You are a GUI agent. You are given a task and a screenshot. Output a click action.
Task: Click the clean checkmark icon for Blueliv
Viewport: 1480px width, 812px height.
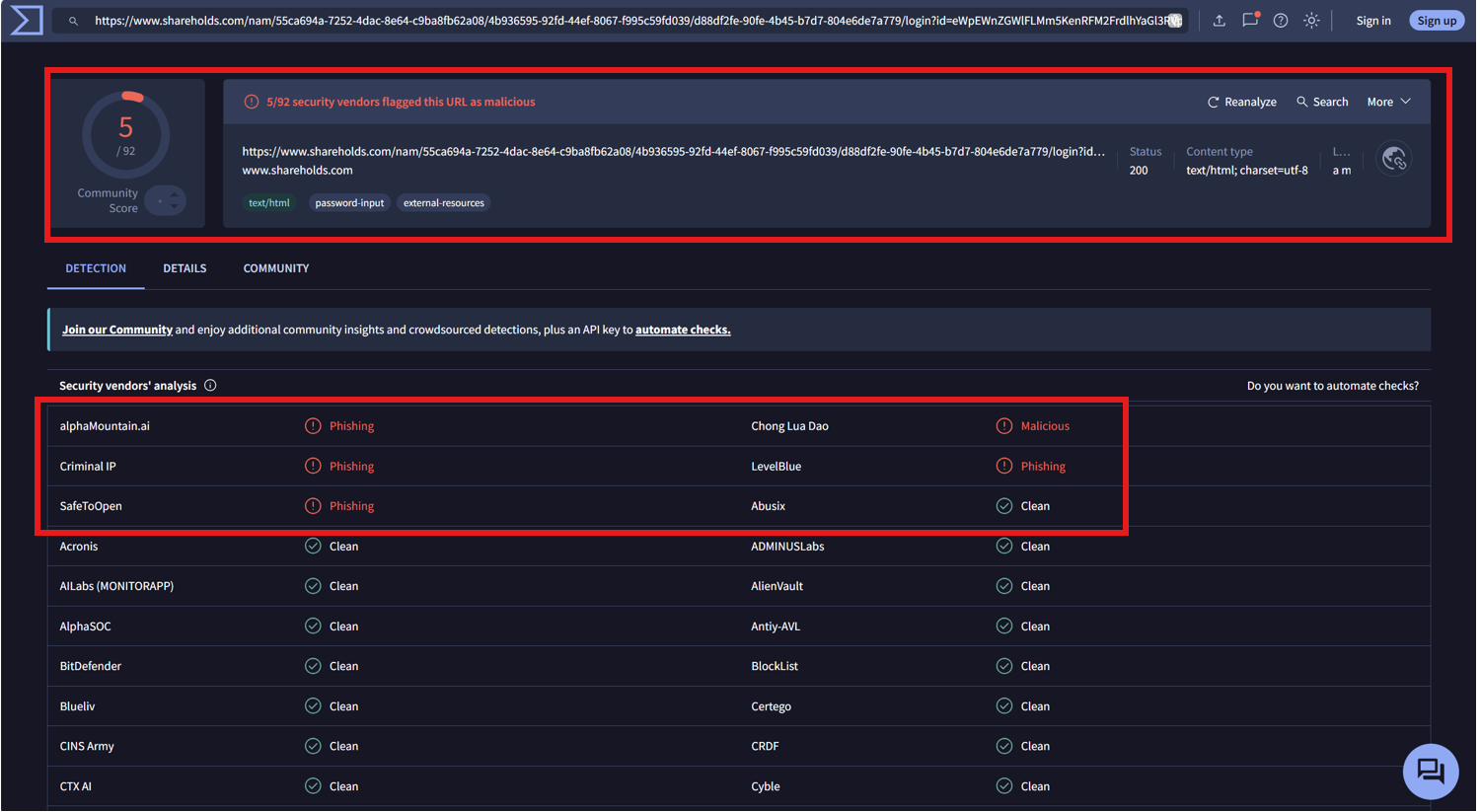(x=313, y=706)
